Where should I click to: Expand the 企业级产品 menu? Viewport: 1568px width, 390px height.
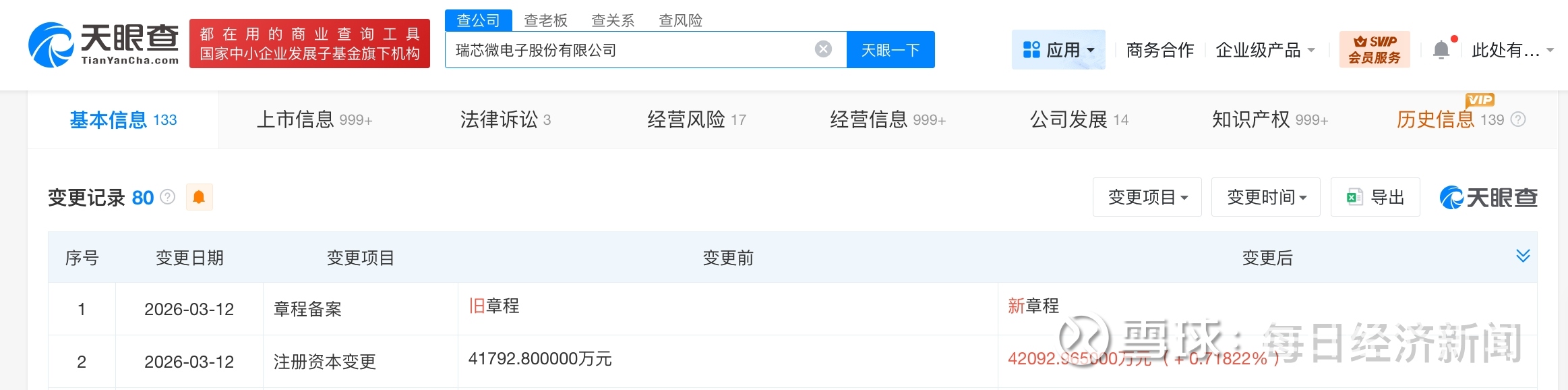pyautogui.click(x=1265, y=50)
